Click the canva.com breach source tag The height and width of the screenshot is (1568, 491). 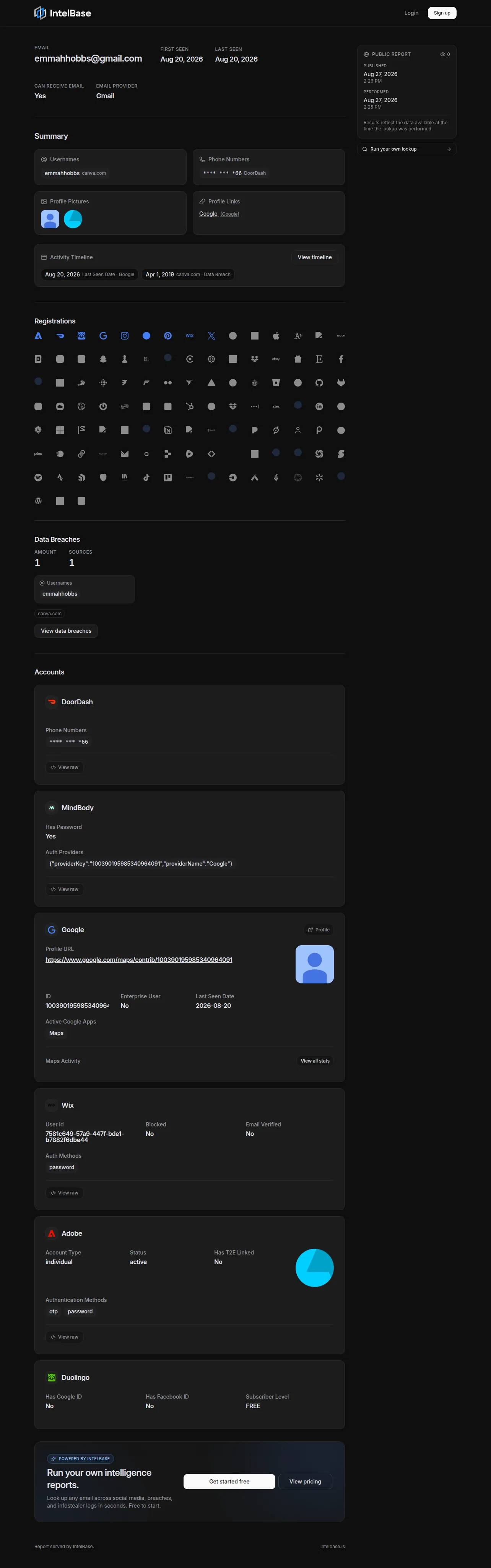tap(50, 614)
